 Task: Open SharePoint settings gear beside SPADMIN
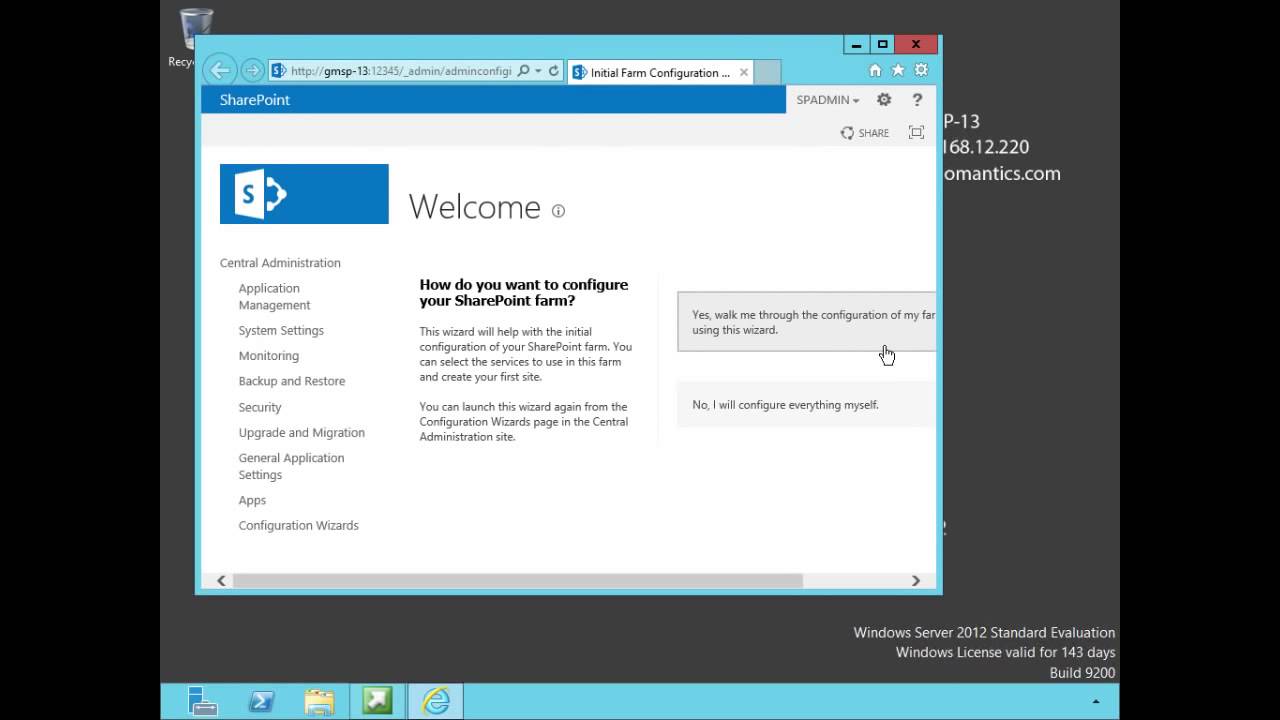pyautogui.click(x=884, y=100)
